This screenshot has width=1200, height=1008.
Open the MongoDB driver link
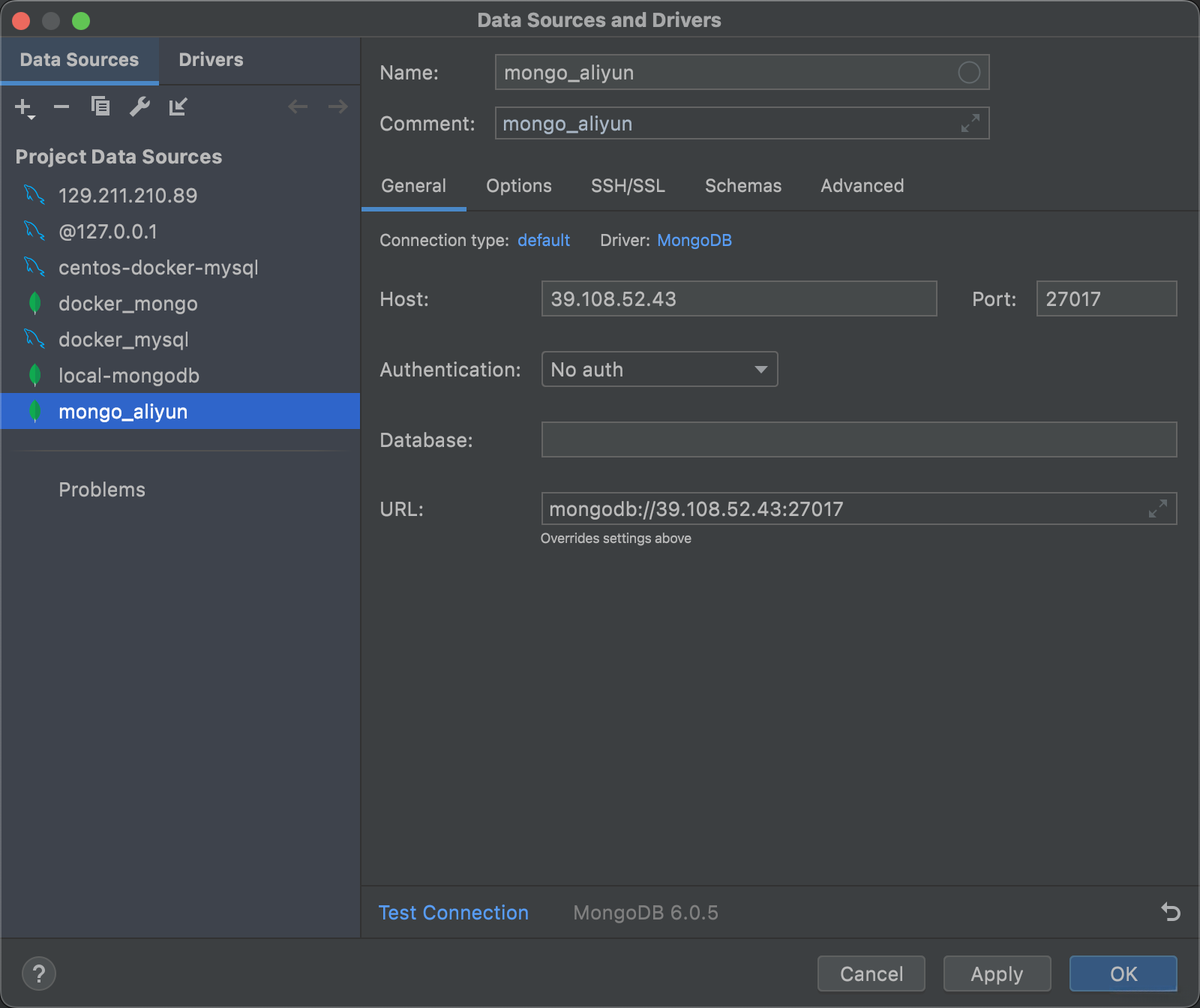[694, 240]
